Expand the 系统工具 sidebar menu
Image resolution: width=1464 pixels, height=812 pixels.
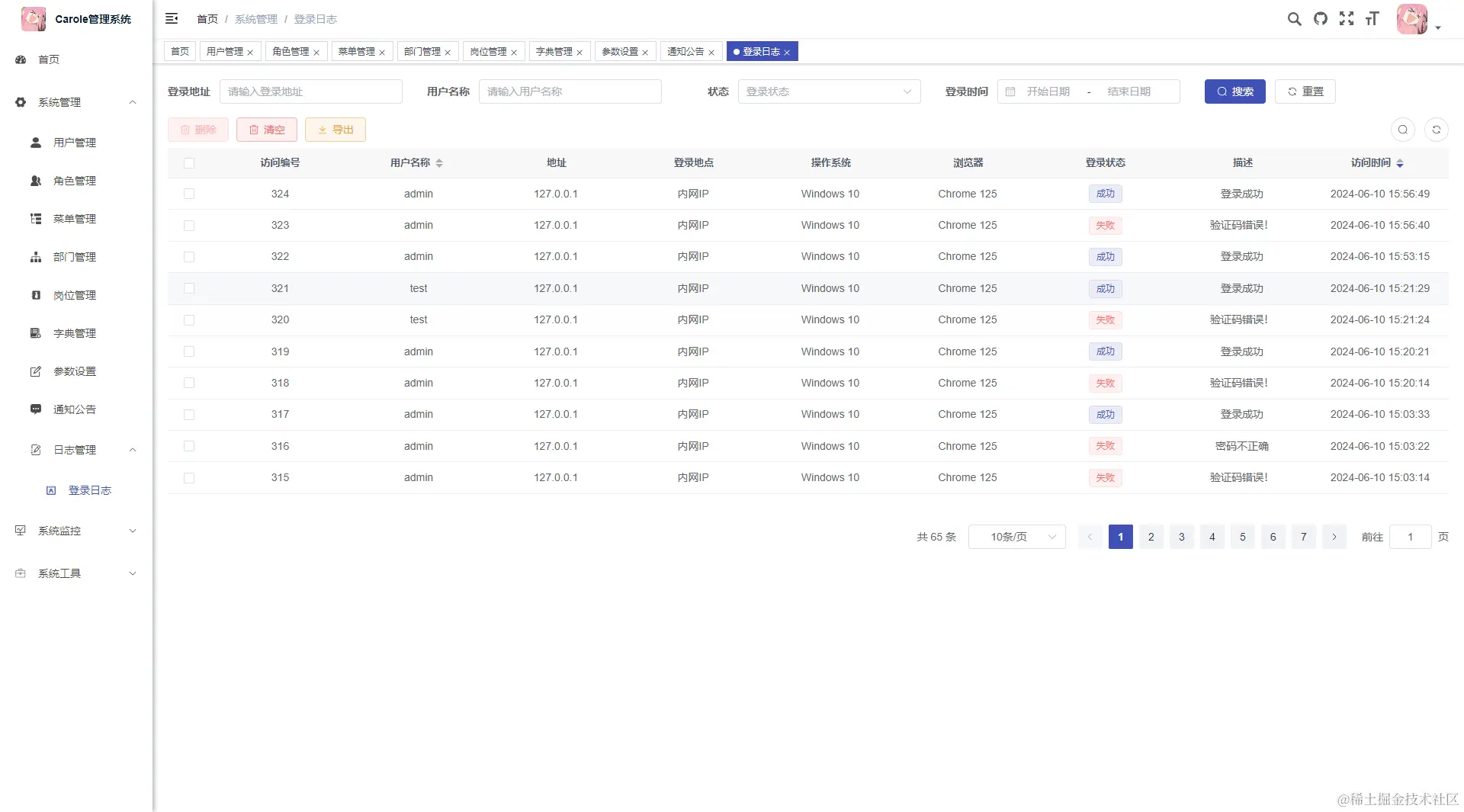click(76, 573)
